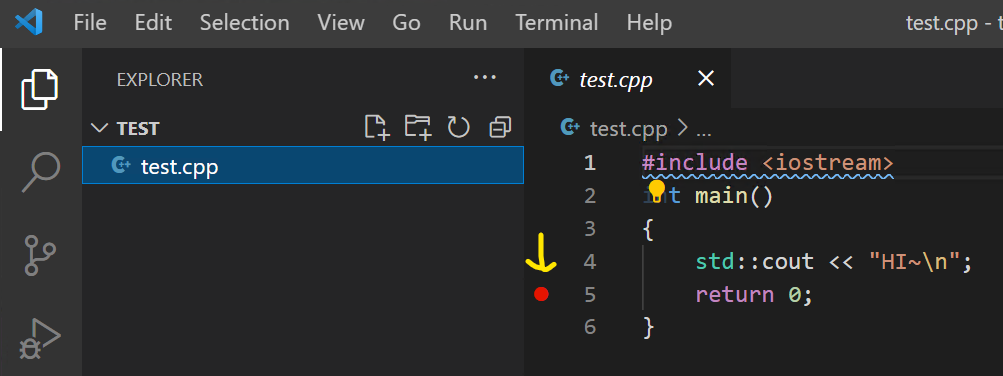
Task: Open the Edit menu
Action: pyautogui.click(x=153, y=24)
